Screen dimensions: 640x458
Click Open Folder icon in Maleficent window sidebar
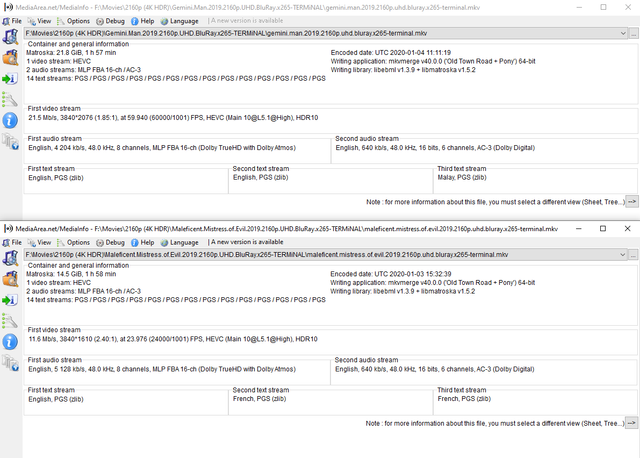click(10, 279)
